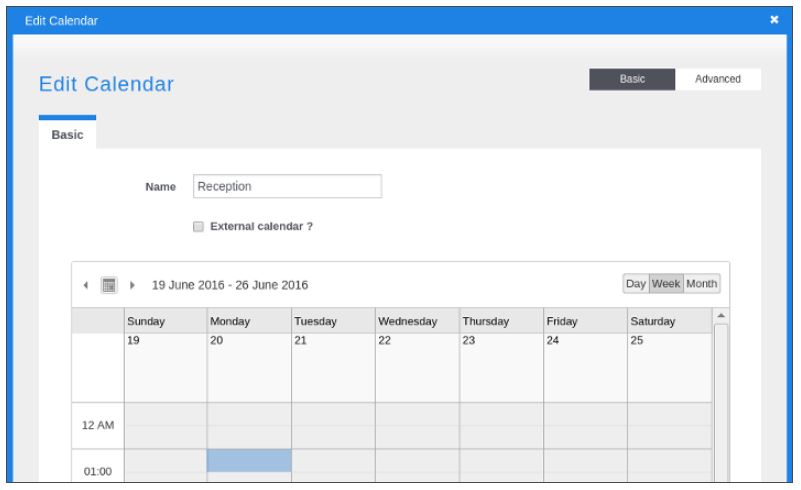Image resolution: width=801 pixels, height=490 pixels.
Task: Click the Saturday column header
Action: (669, 321)
